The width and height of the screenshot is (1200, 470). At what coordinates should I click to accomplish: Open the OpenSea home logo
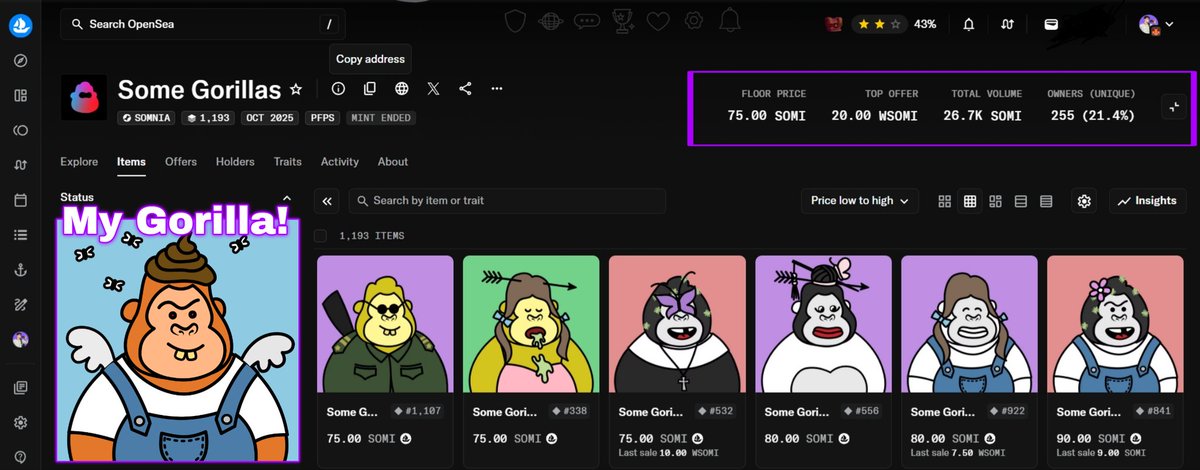click(x=20, y=25)
